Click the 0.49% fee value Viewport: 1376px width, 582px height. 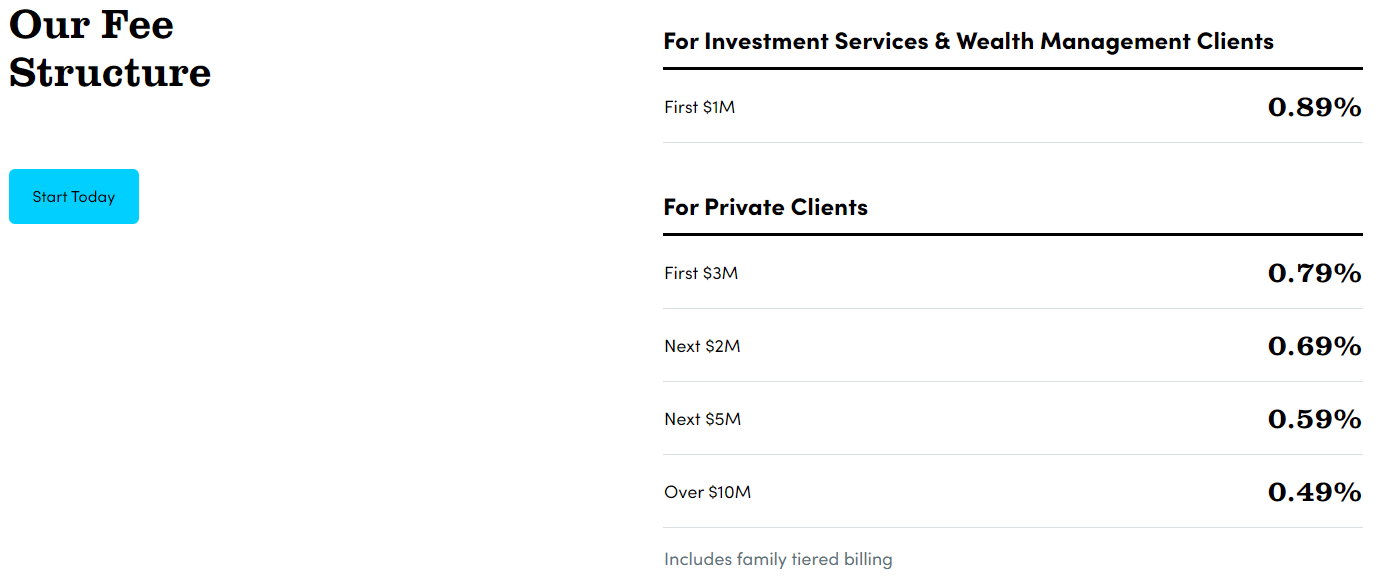pyautogui.click(x=1314, y=492)
